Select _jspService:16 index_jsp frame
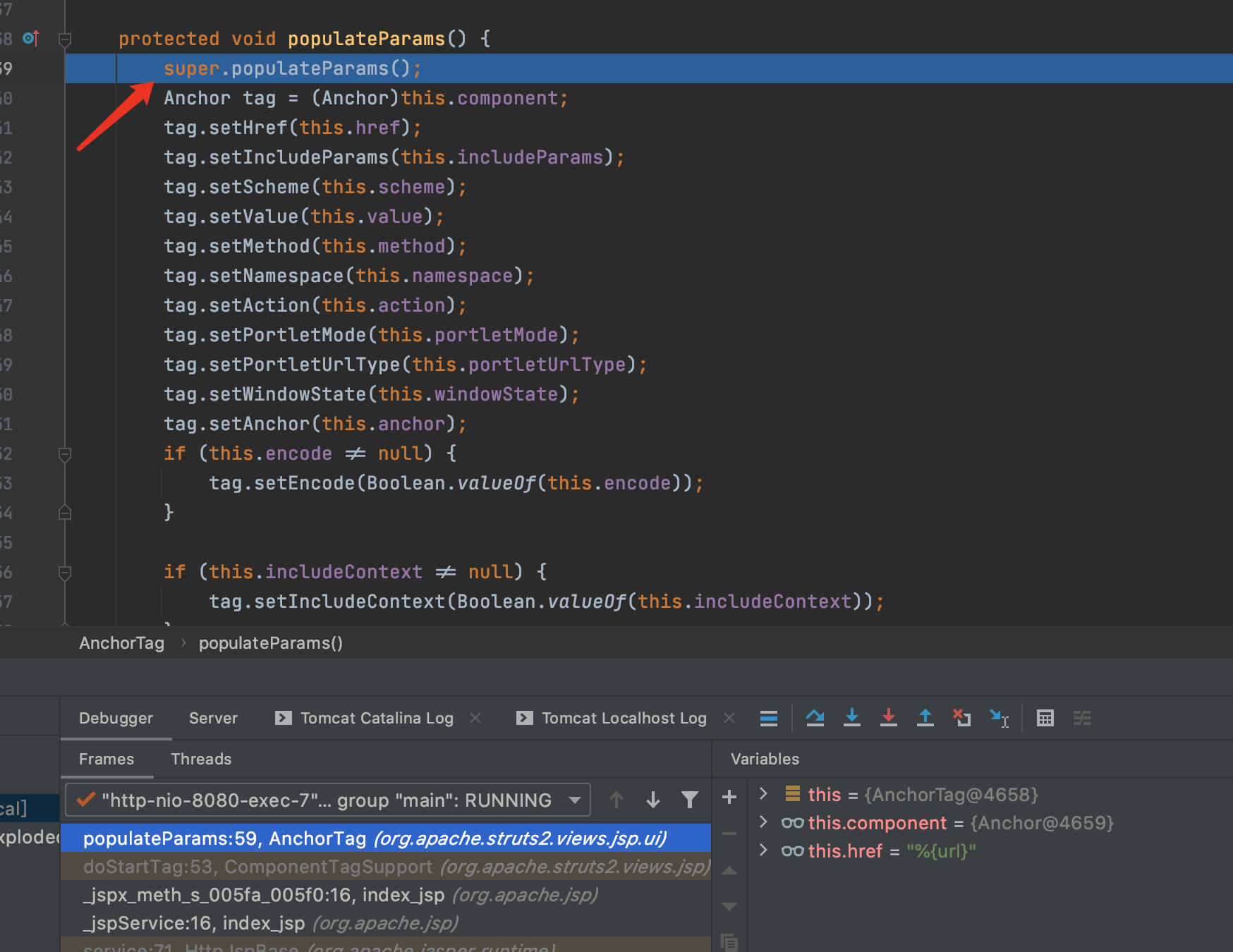Viewport: 1233px width, 952px height. pyautogui.click(x=386, y=923)
